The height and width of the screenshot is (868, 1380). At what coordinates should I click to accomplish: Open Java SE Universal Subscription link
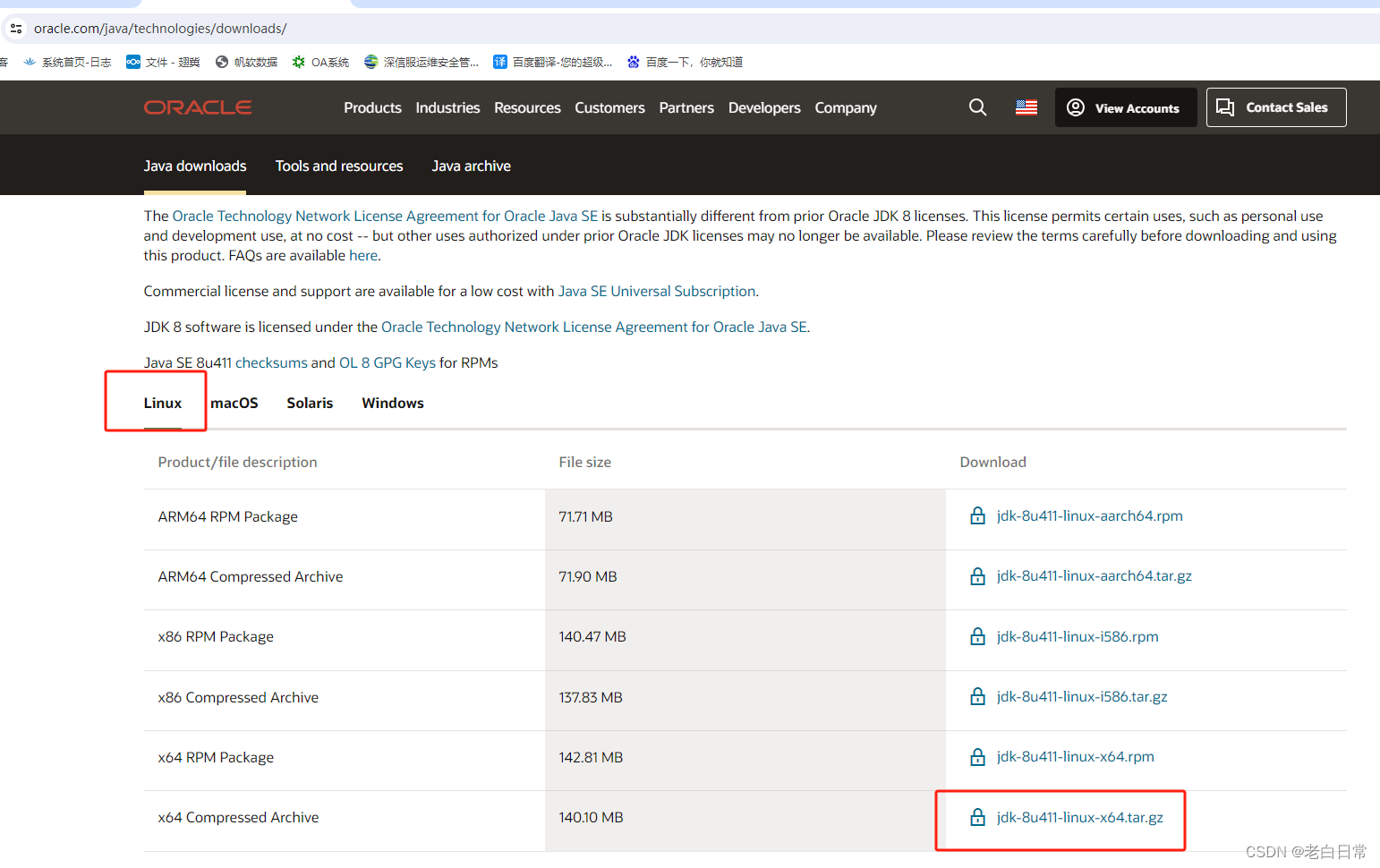[657, 291]
